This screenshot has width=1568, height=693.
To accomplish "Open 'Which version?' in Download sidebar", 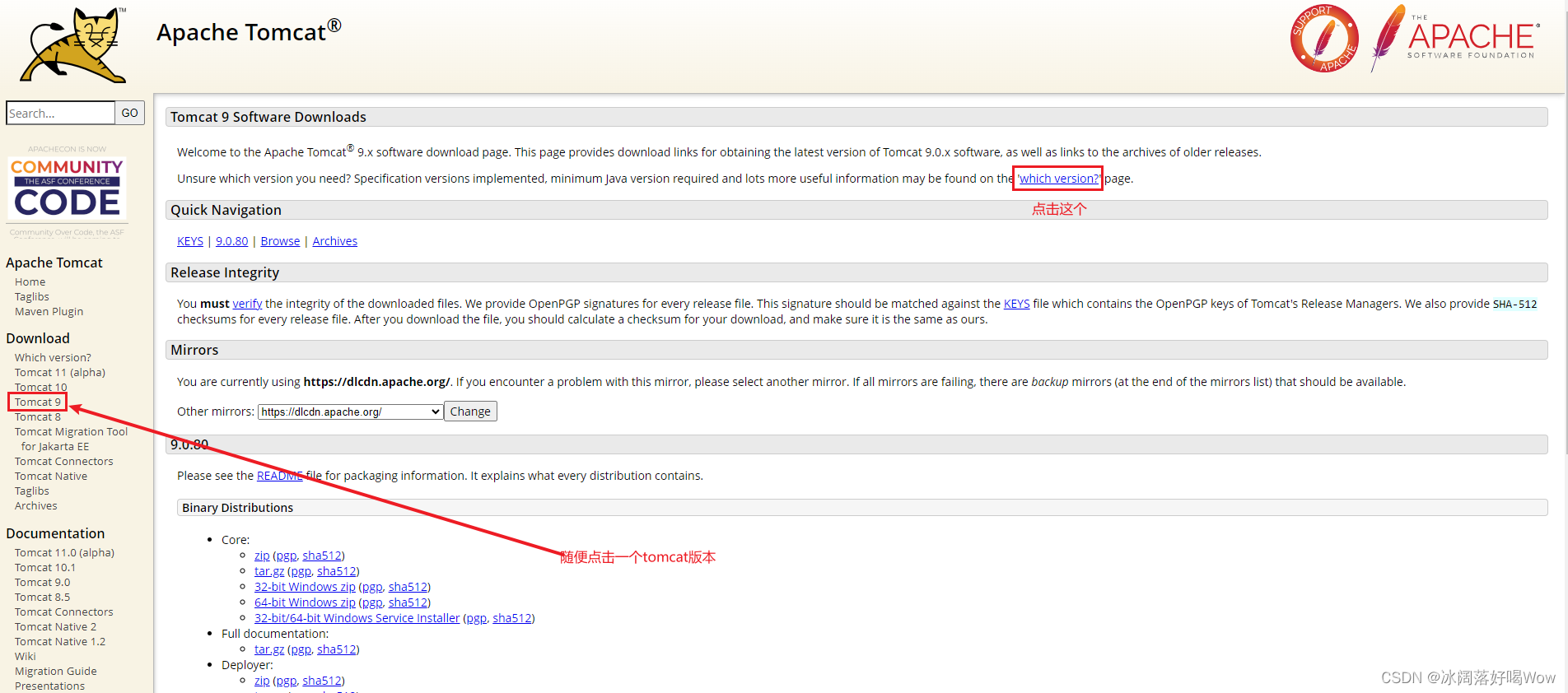I will pos(53,358).
